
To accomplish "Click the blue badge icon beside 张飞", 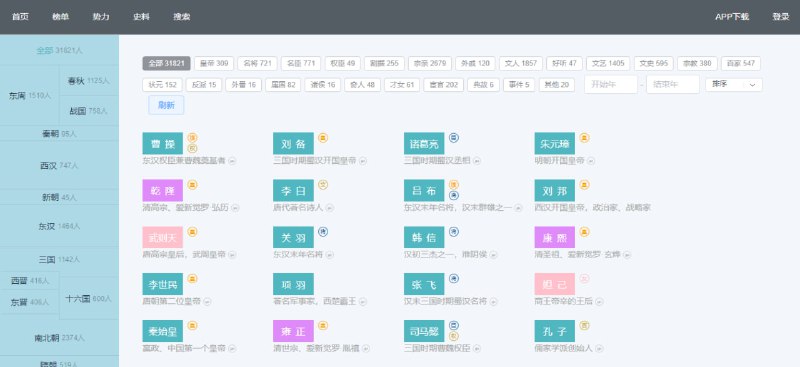I will click(x=454, y=279).
